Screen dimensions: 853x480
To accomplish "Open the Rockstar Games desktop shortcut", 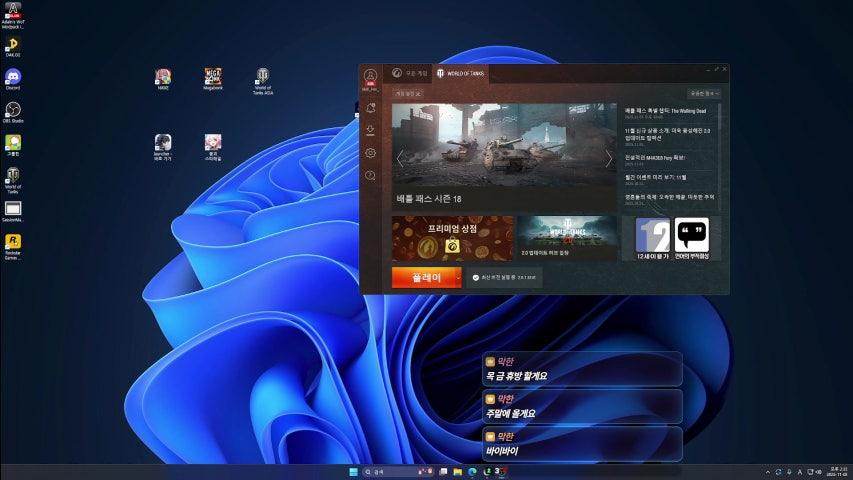I will 13,242.
